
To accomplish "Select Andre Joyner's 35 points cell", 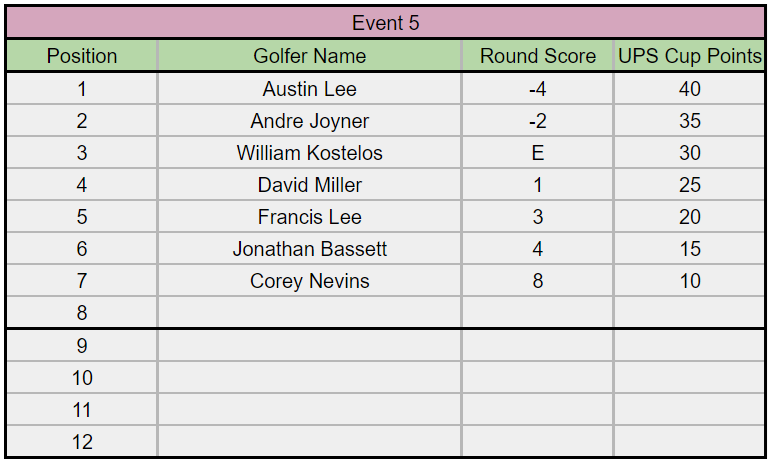I will click(x=689, y=121).
